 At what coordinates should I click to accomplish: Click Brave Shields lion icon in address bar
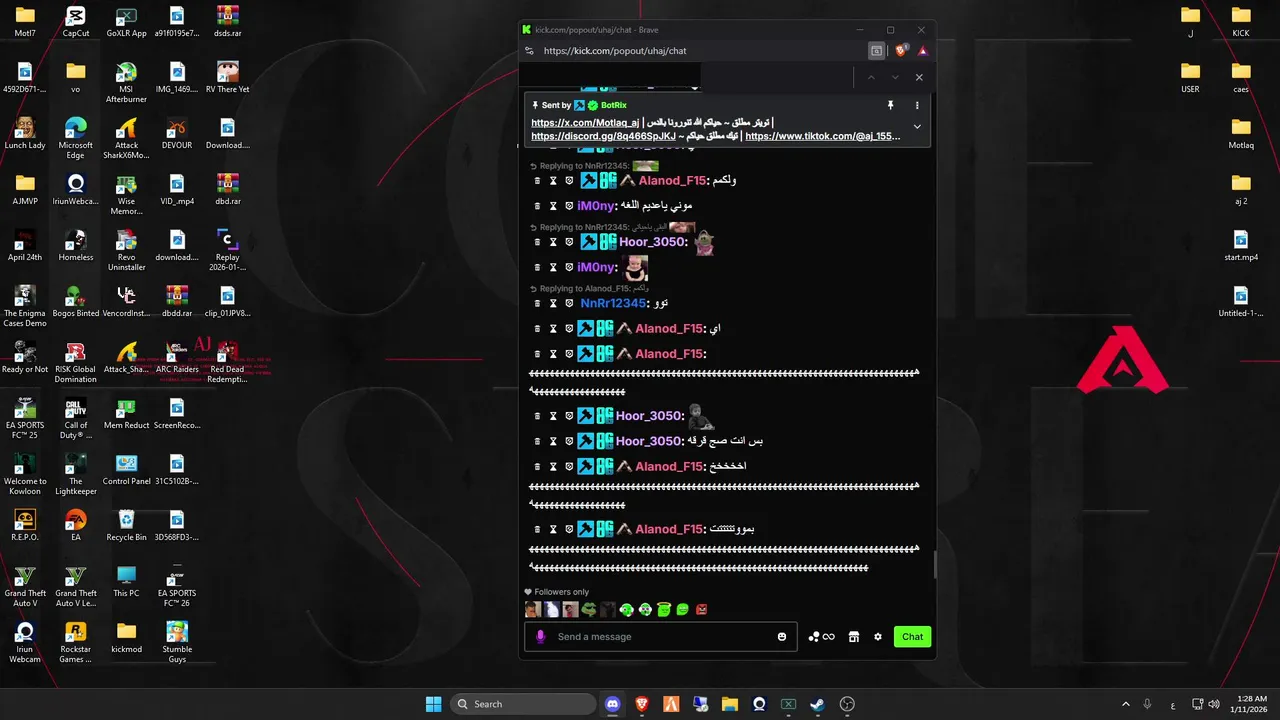click(901, 51)
